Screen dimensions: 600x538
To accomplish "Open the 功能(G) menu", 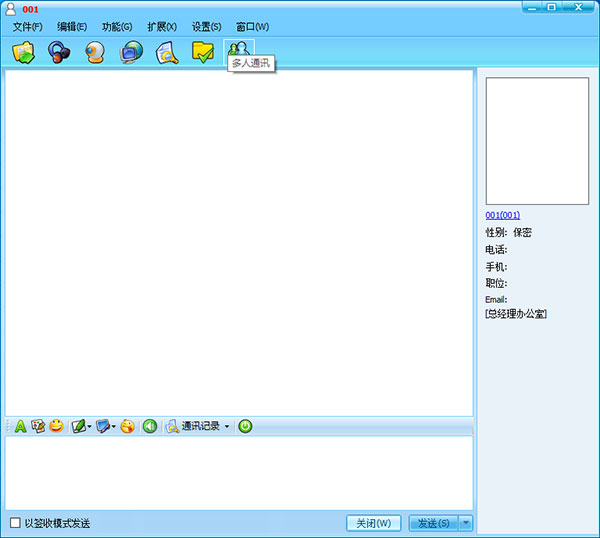I will [x=117, y=27].
